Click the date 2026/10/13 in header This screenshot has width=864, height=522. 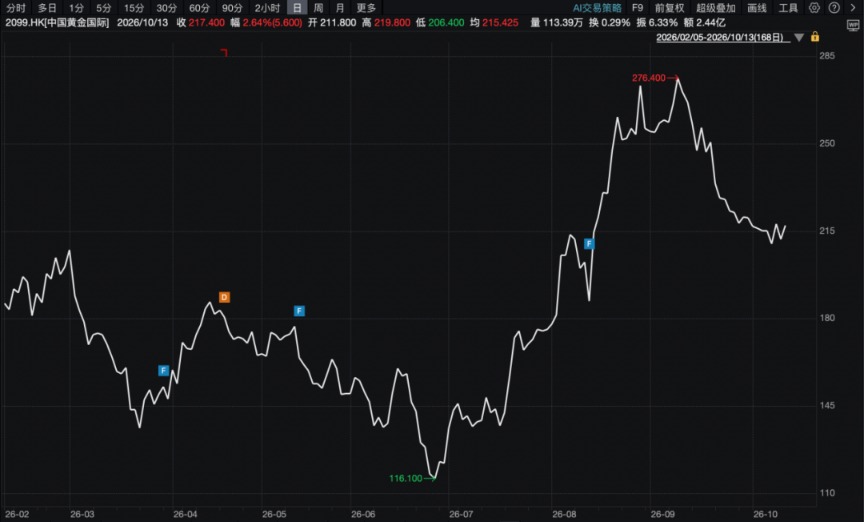coord(142,23)
